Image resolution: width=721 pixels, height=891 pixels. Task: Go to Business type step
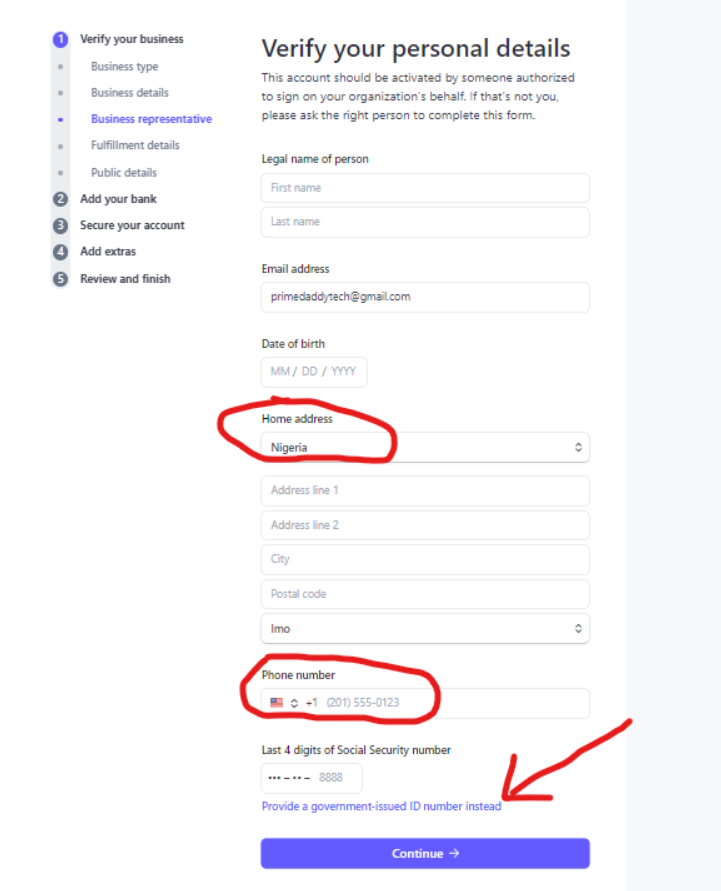[124, 66]
